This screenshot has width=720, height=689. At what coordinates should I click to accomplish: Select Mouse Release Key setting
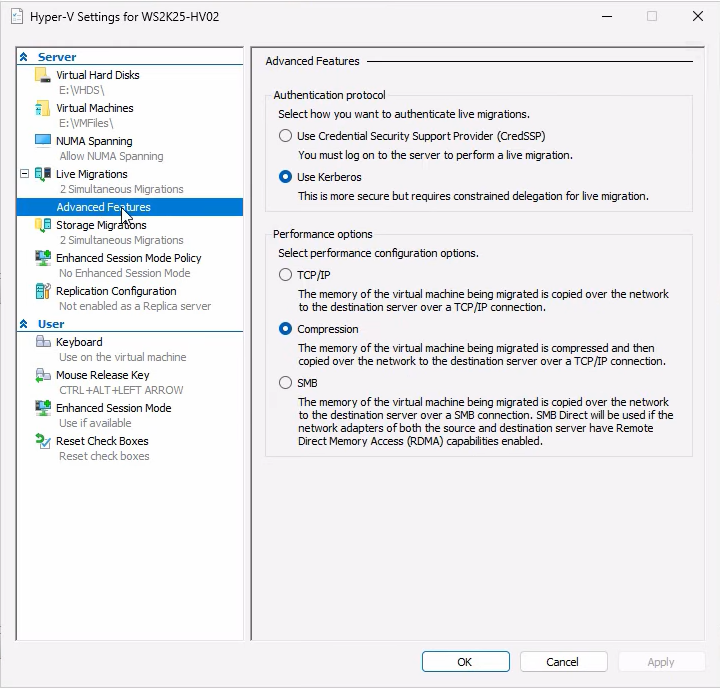[x=102, y=375]
